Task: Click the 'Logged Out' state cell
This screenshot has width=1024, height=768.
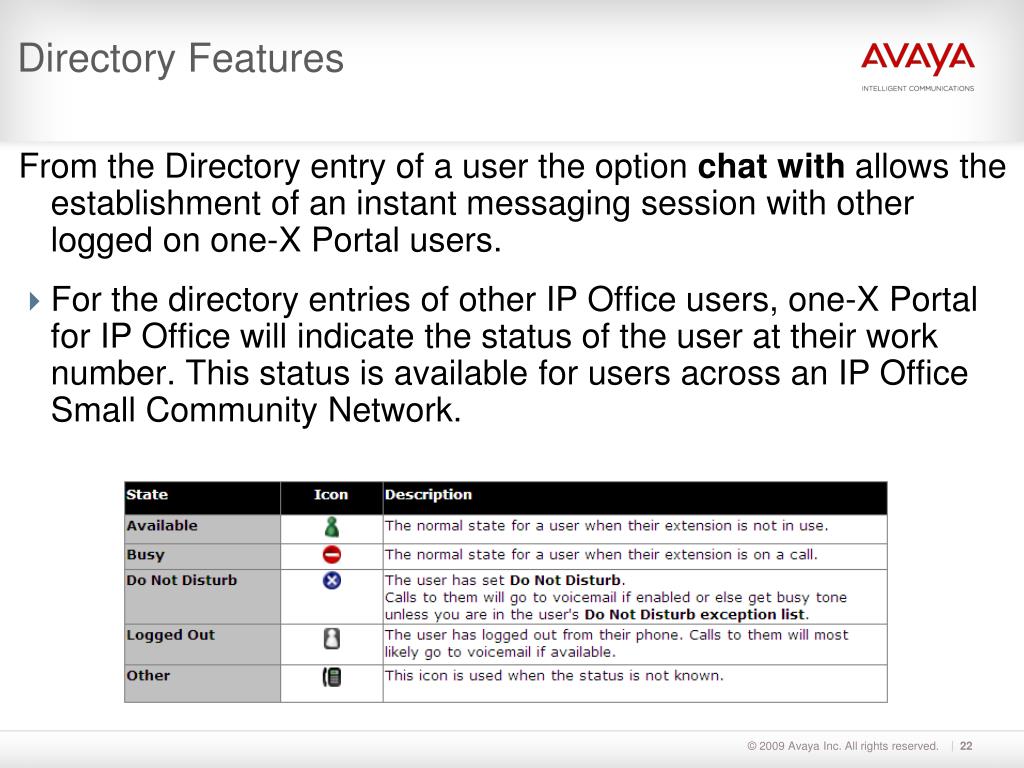Action: click(202, 645)
